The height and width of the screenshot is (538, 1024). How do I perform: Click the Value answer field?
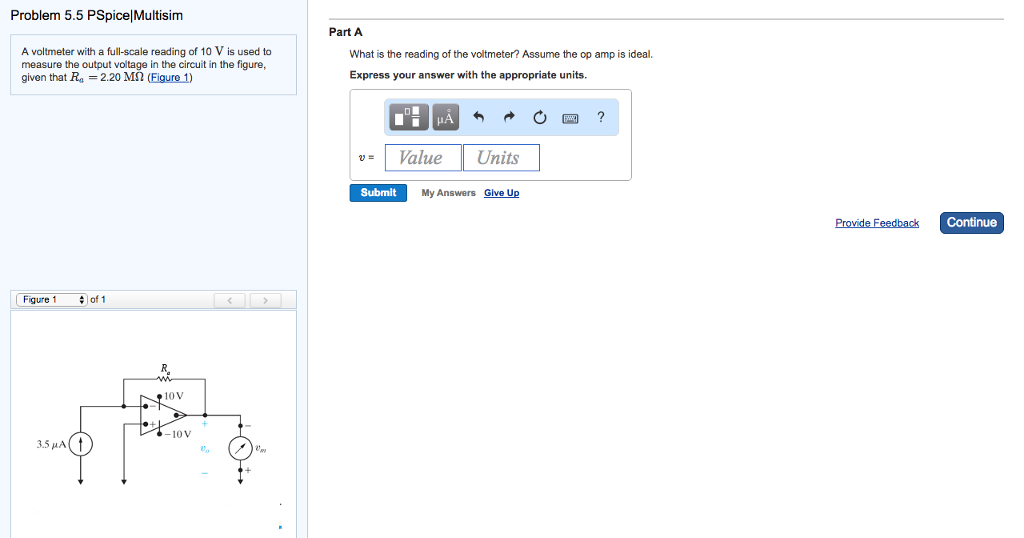point(421,158)
